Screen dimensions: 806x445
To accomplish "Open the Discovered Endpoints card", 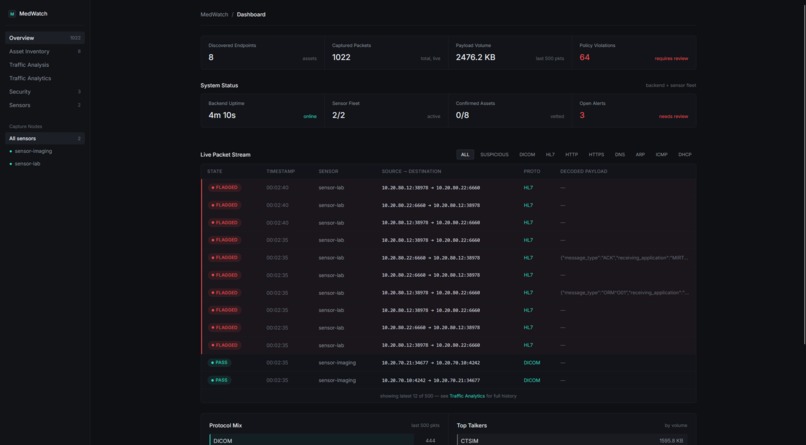I will [x=262, y=52].
